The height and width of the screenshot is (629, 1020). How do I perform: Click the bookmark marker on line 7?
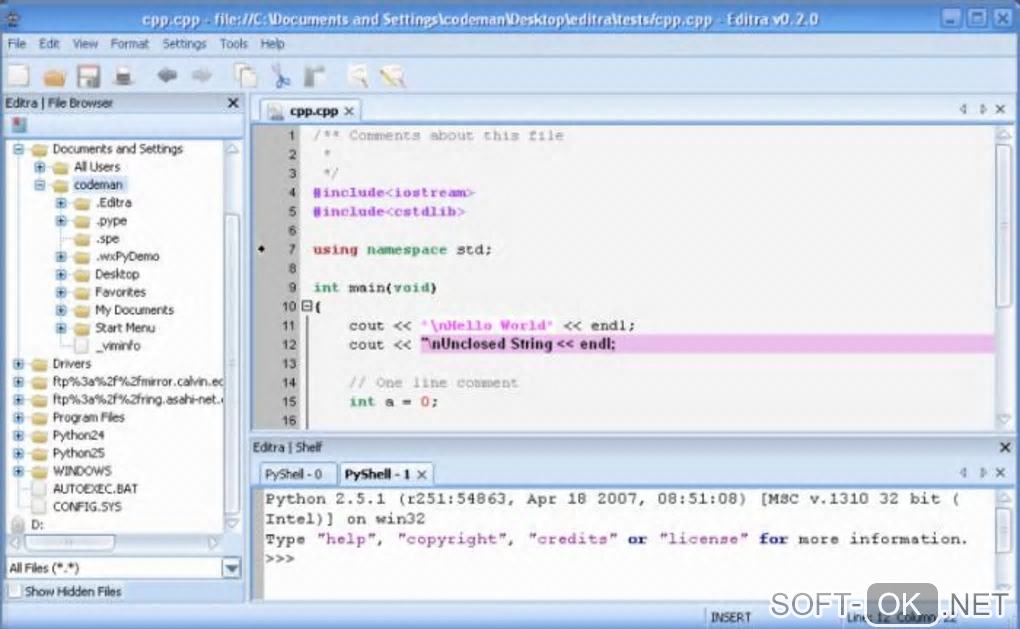[262, 249]
